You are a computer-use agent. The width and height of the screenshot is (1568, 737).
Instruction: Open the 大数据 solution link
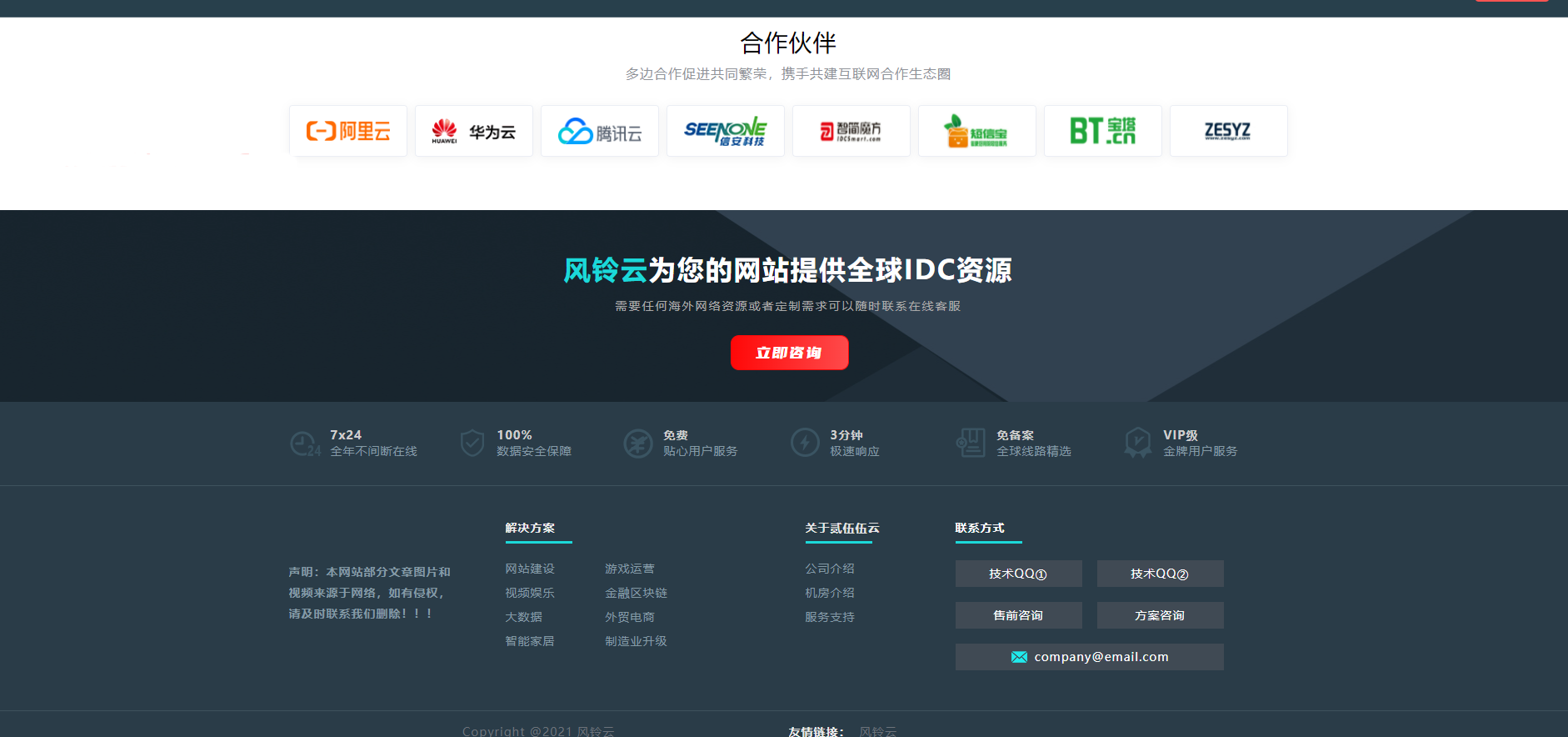[x=523, y=617]
